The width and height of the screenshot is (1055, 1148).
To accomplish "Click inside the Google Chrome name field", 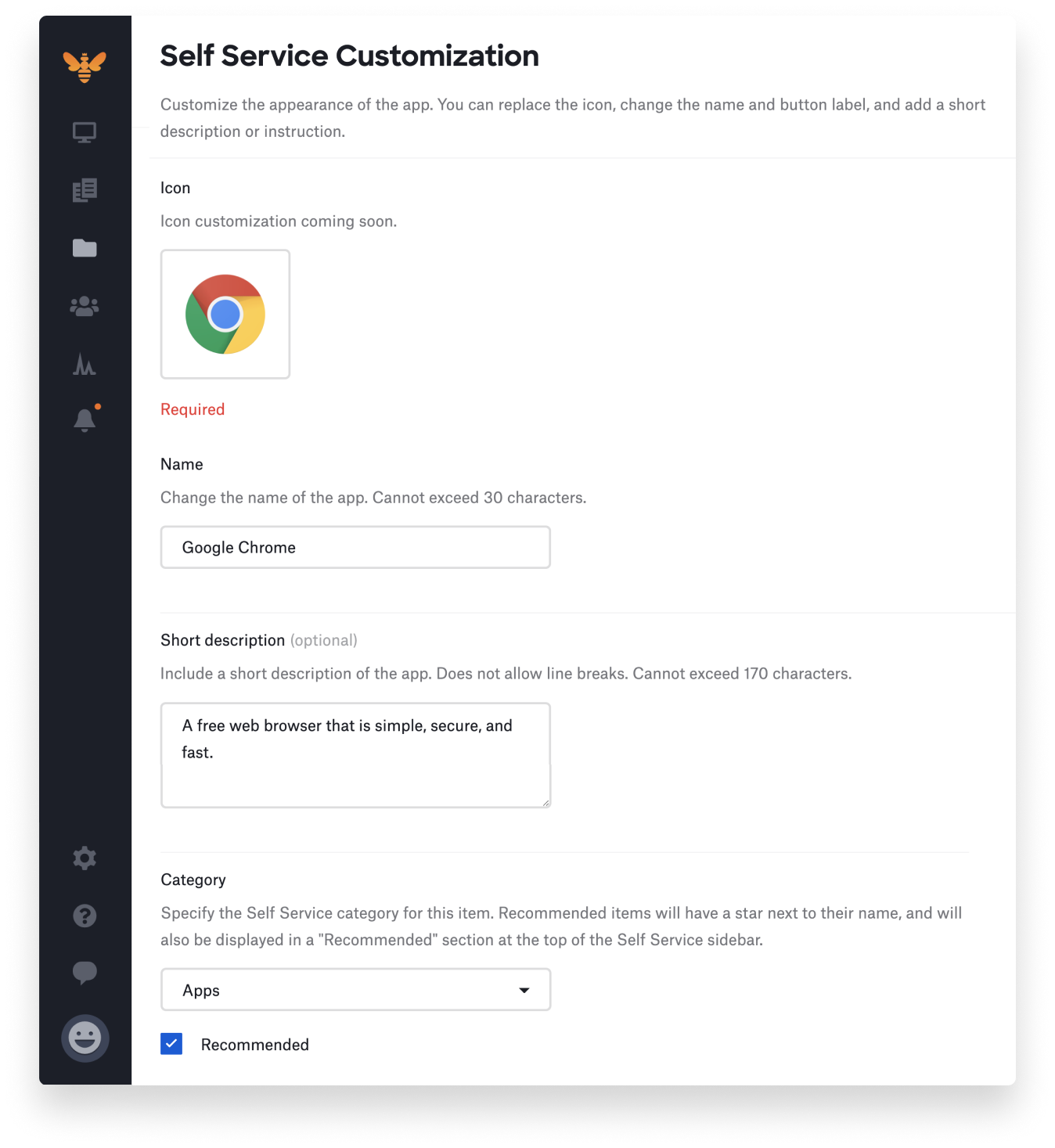I will pos(355,547).
